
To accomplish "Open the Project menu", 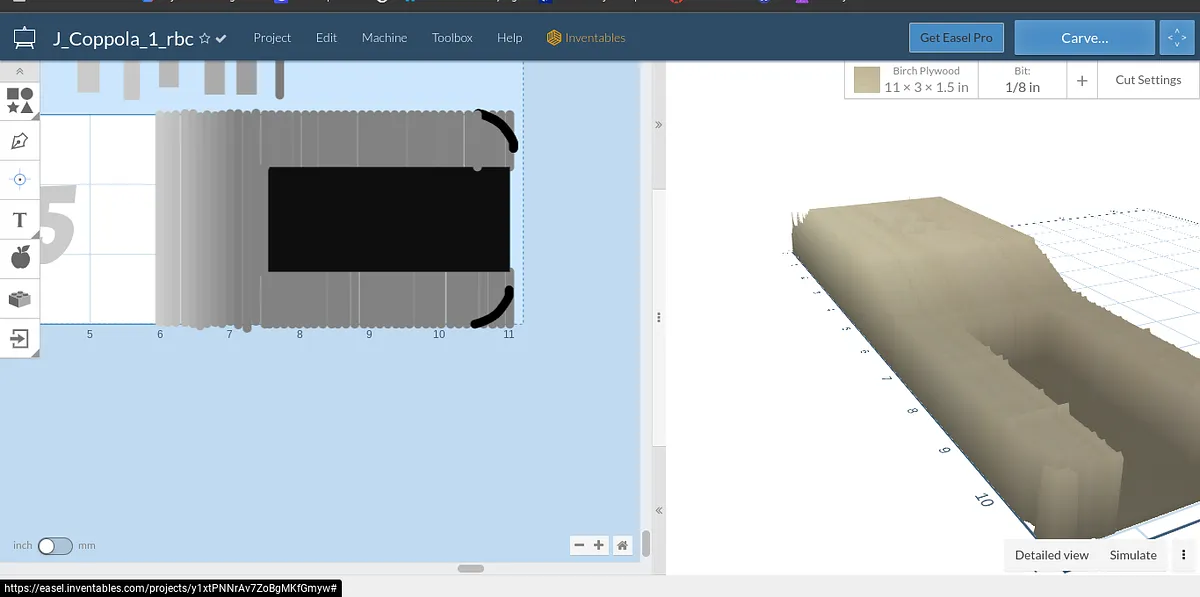I will (272, 38).
